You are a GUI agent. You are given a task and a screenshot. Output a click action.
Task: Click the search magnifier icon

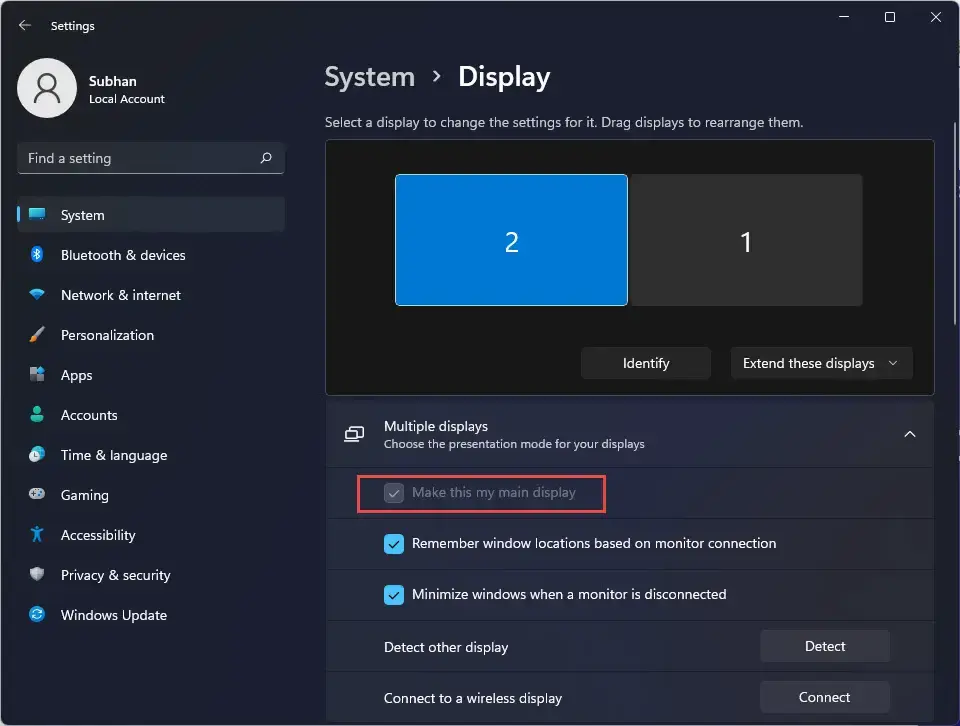[266, 158]
